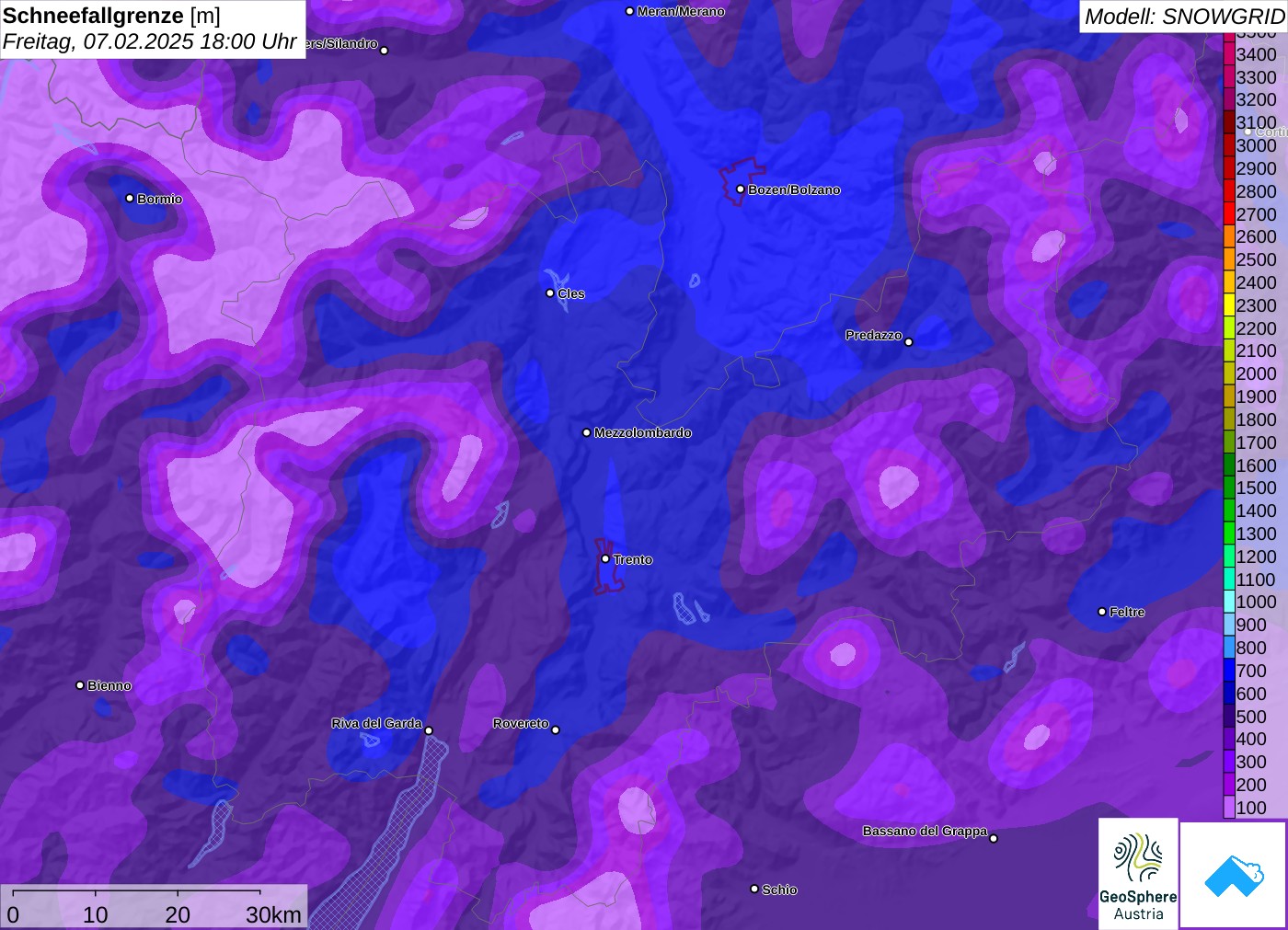Image resolution: width=1288 pixels, height=930 pixels.
Task: Click the '30km' scale bar label
Action: (x=273, y=914)
